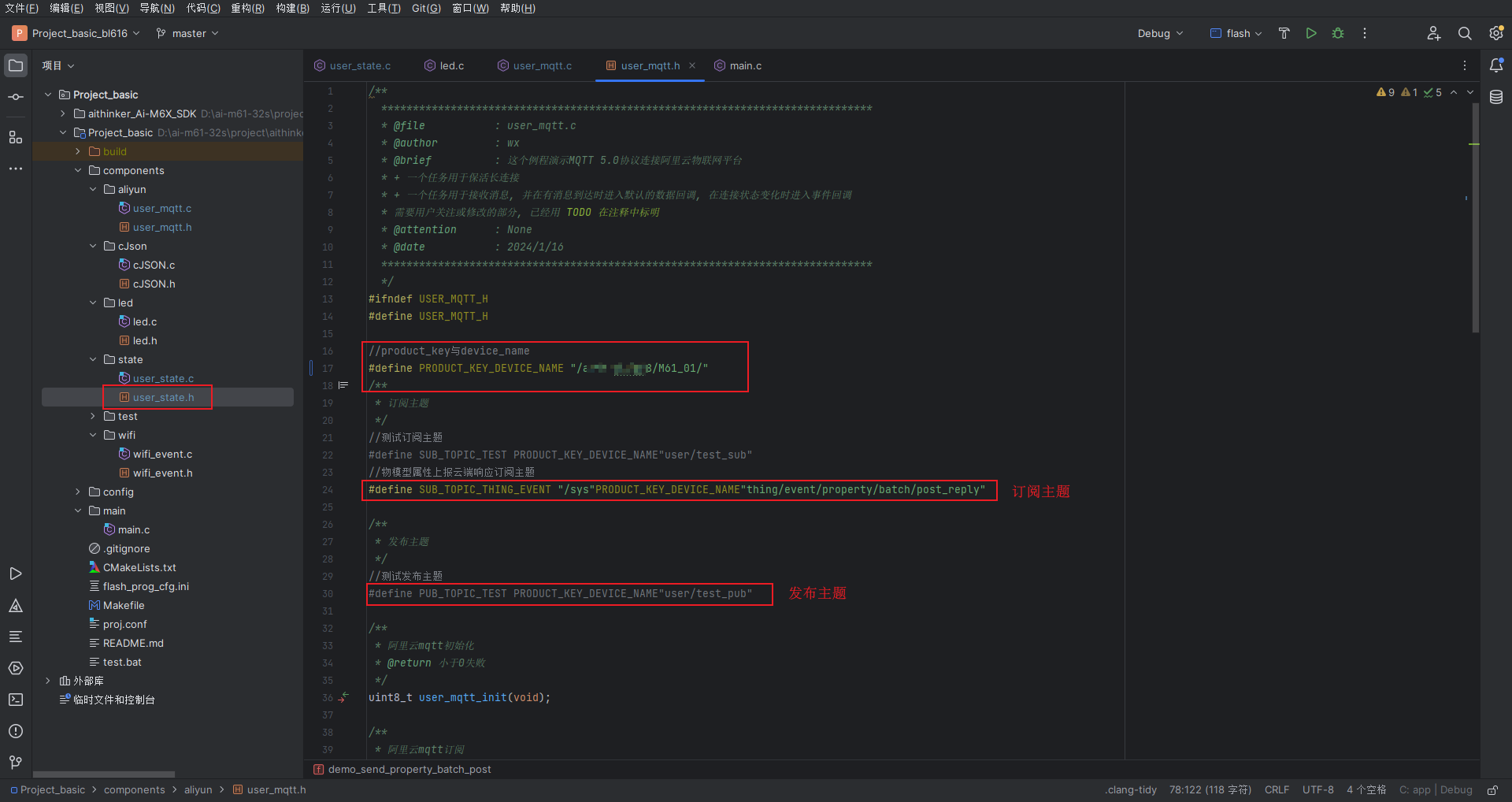This screenshot has height=802, width=1512.
Task: Collapse the cJson folder
Action: [x=93, y=246]
